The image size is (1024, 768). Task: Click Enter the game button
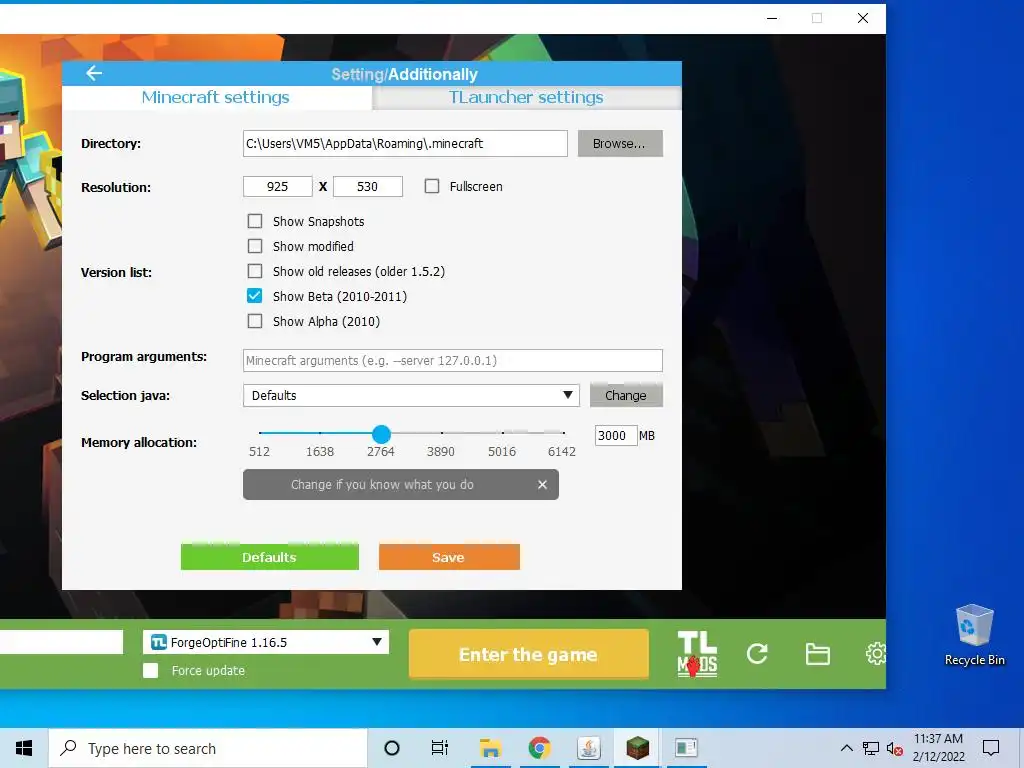(x=528, y=654)
